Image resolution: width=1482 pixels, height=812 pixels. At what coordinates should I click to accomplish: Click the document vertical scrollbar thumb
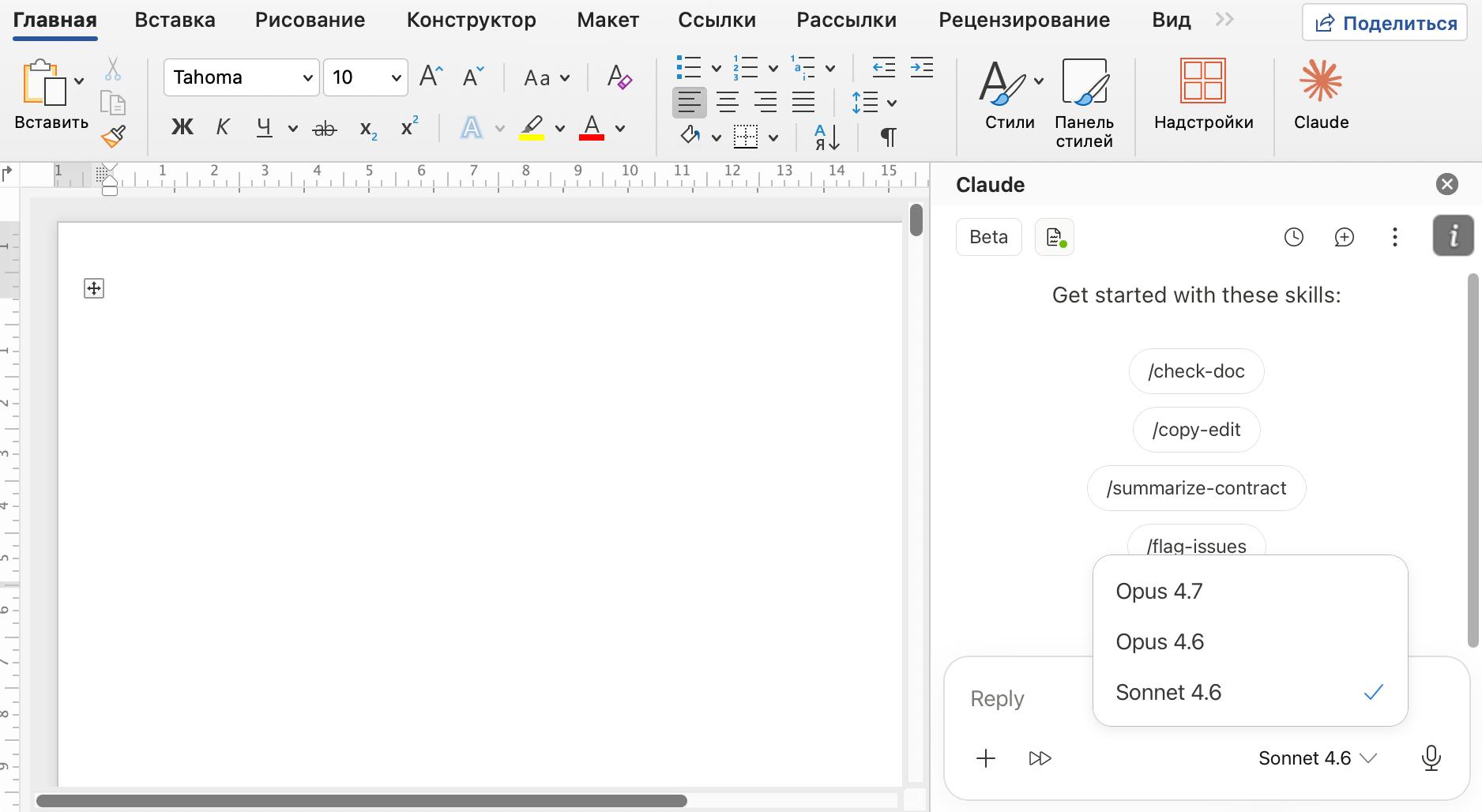pyautogui.click(x=916, y=220)
